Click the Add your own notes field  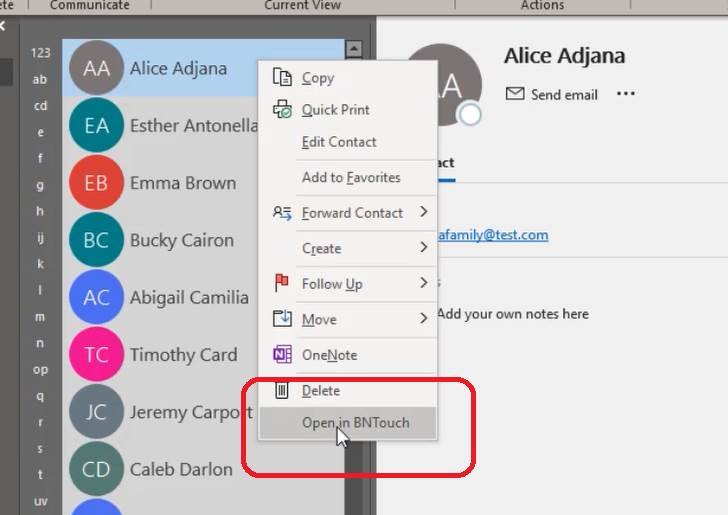tap(513, 314)
